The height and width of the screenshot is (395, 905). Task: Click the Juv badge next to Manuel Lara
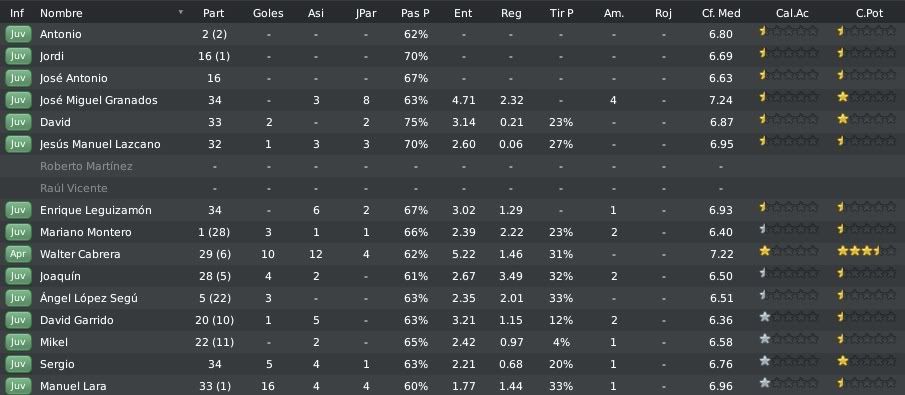18,386
